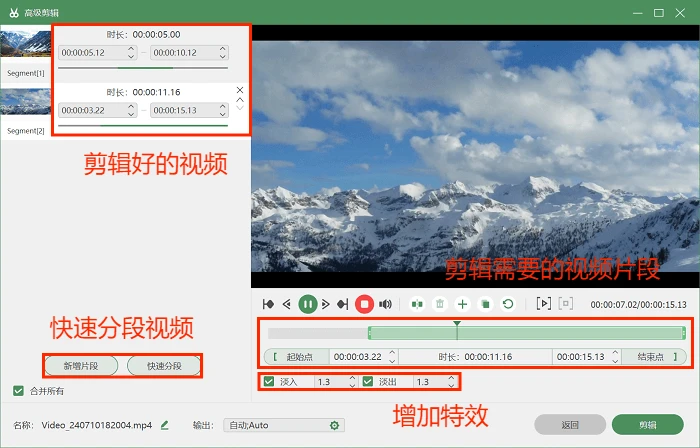Click Segment[1] duration text 00:00:05.00
700x448 pixels.
[156, 34]
